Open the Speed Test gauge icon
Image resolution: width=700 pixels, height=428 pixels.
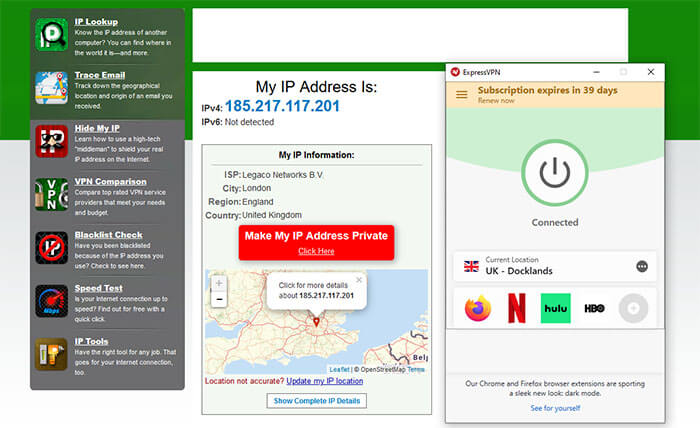pos(52,301)
